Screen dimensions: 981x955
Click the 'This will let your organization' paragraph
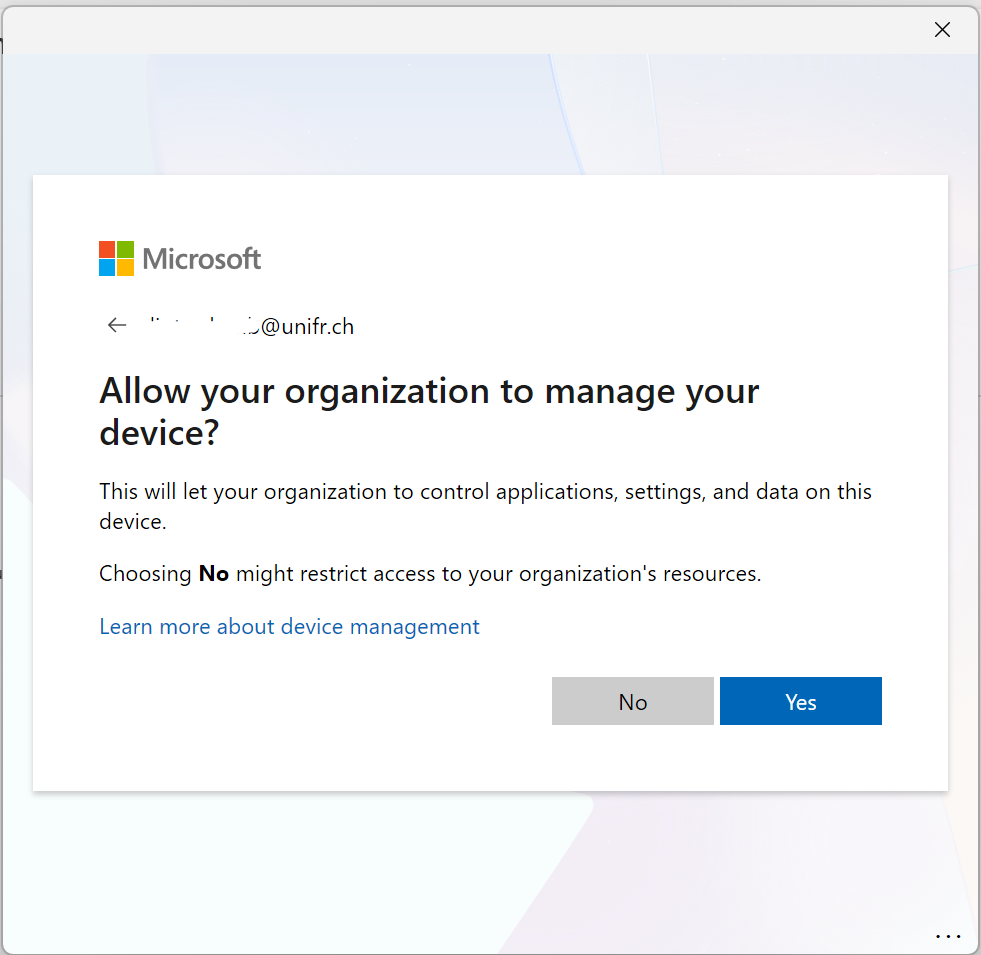point(485,506)
